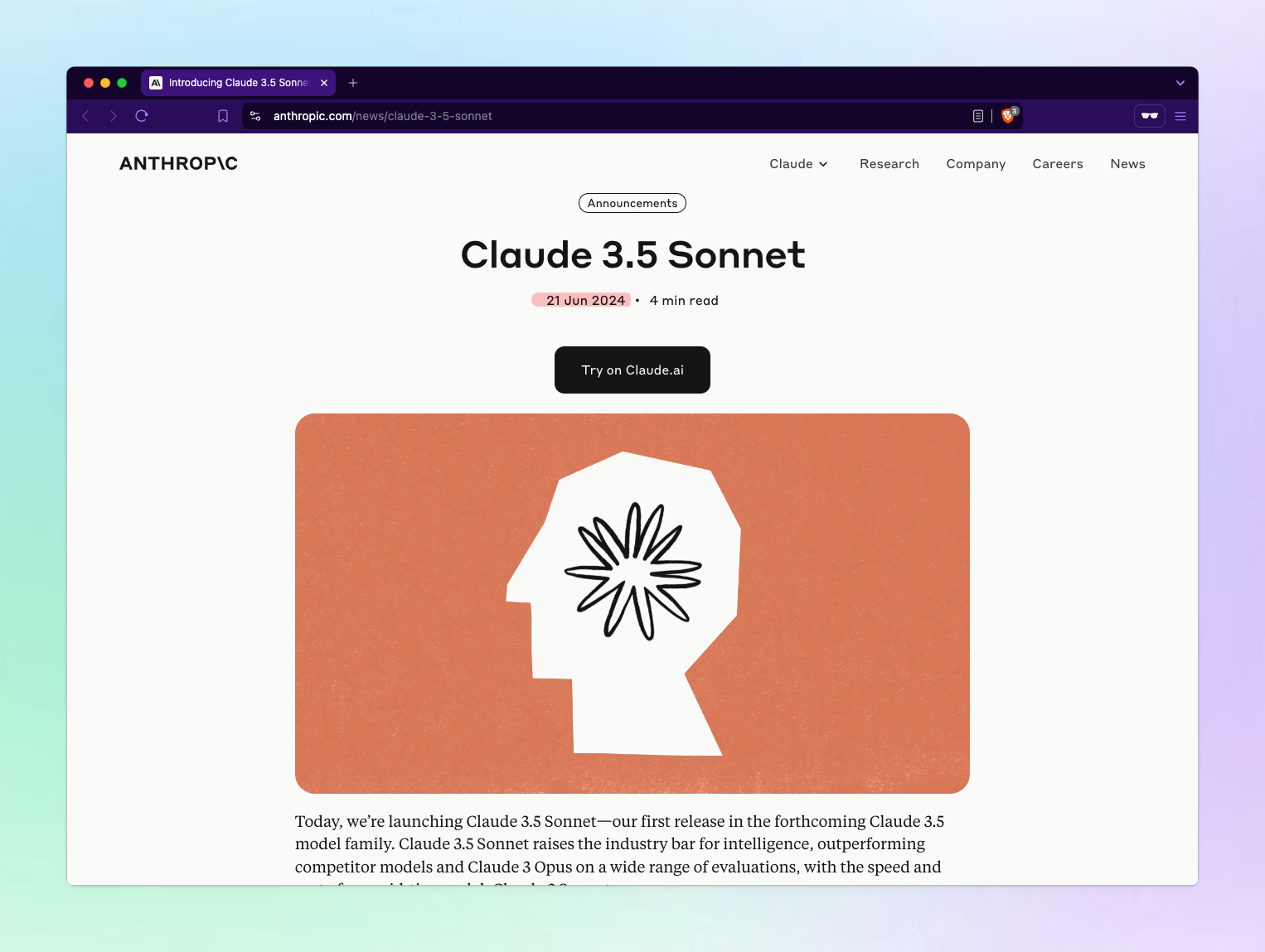Activate reader mode from the address bar

978,116
